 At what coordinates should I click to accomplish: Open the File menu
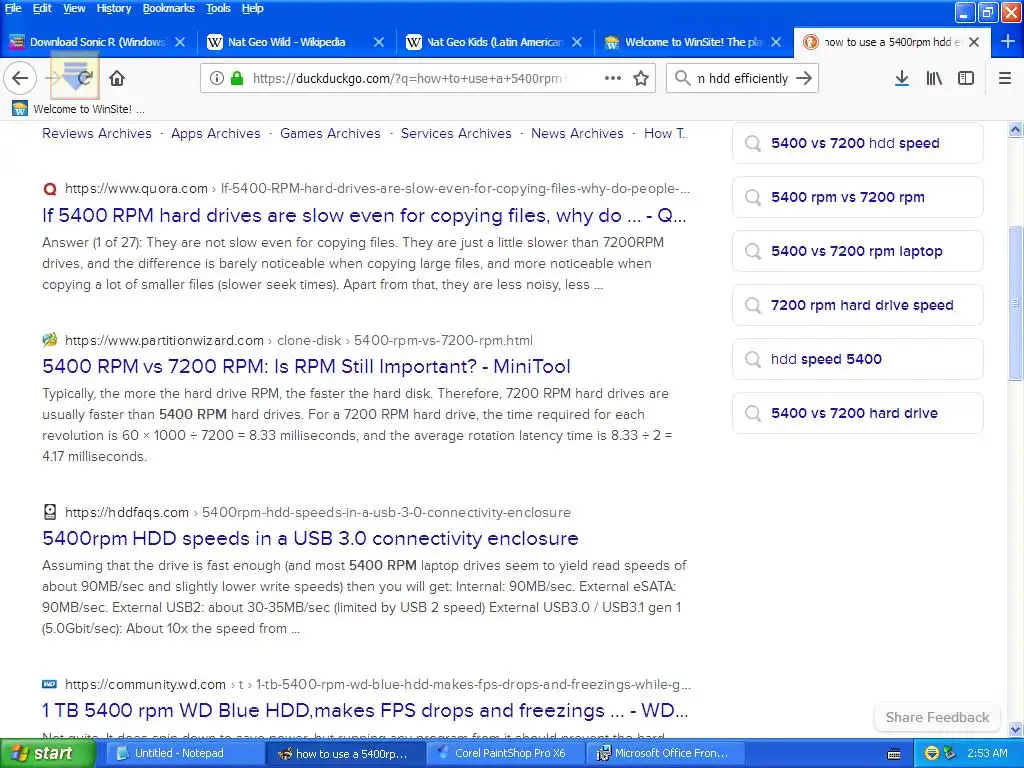coord(13,8)
